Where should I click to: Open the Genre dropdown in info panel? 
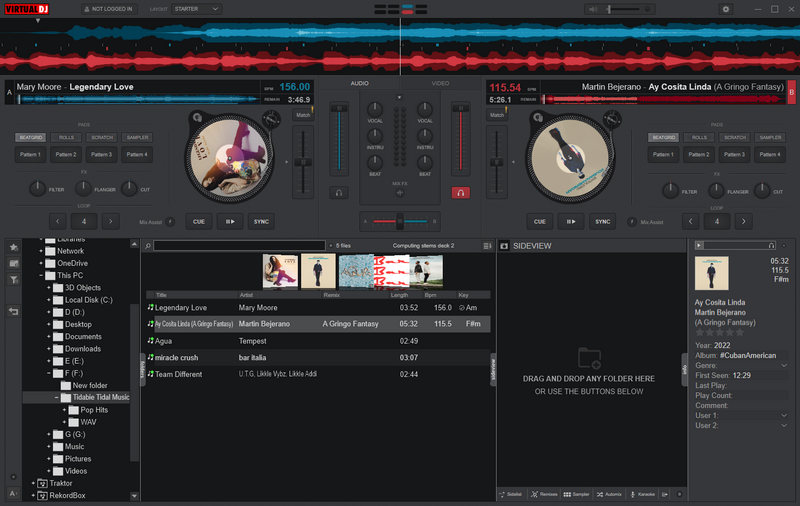click(784, 366)
